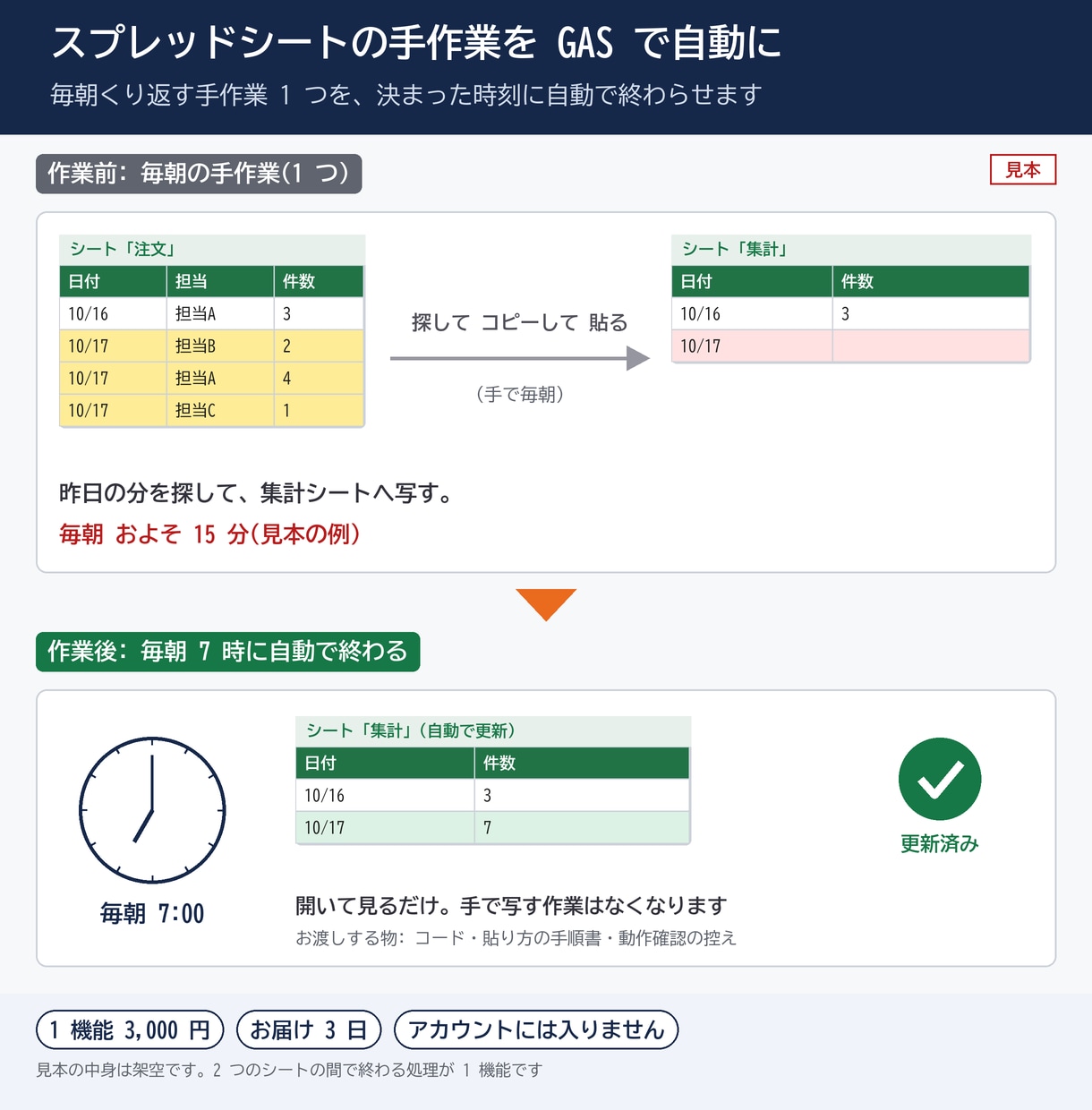Image resolution: width=1092 pixels, height=1110 pixels.
Task: Click the シート「注文」 title
Action: [x=123, y=249]
